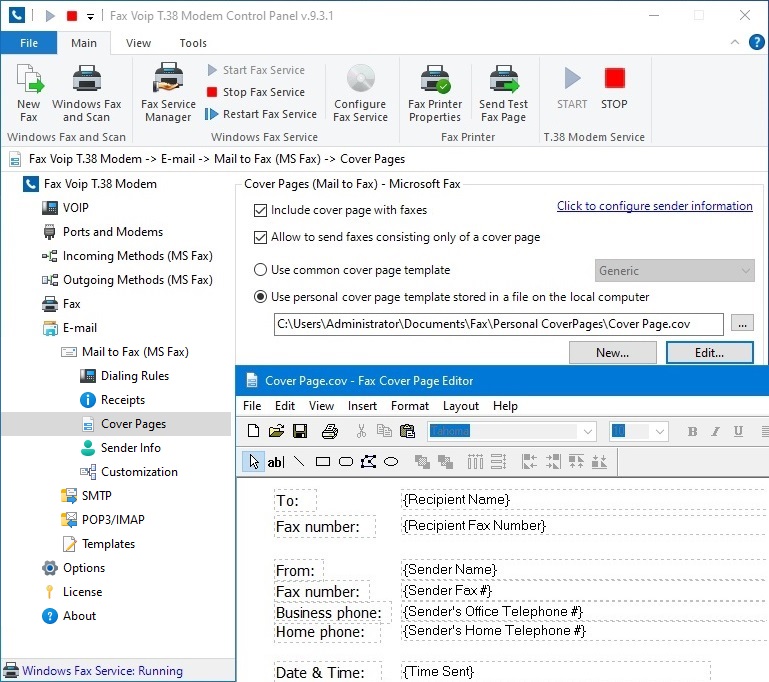Screen dimensions: 769x682
Task: Open the font size dropdown
Action: [x=660, y=431]
